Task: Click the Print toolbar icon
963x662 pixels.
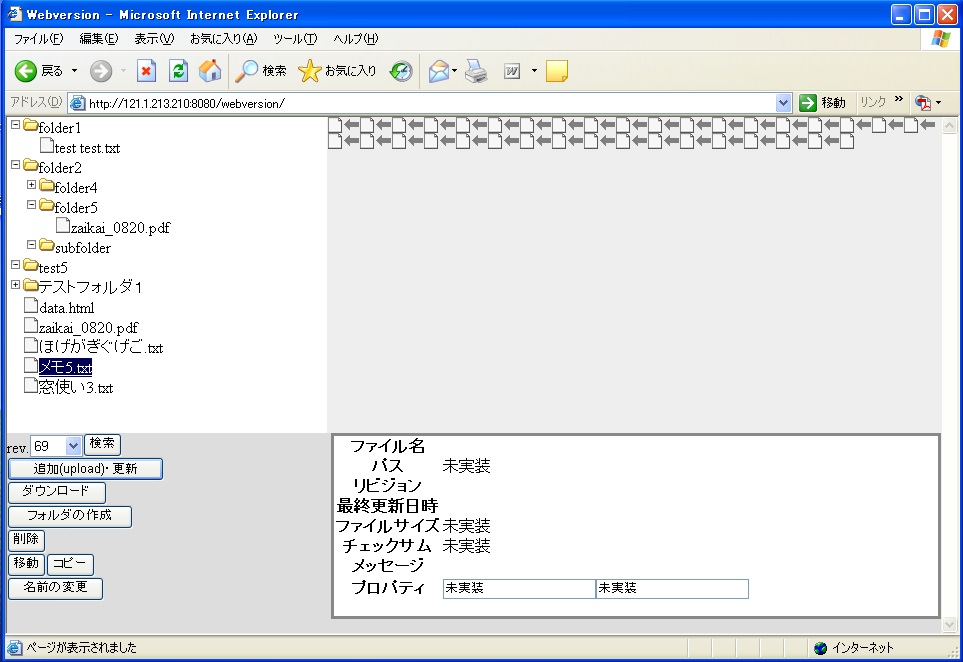Action: point(476,70)
